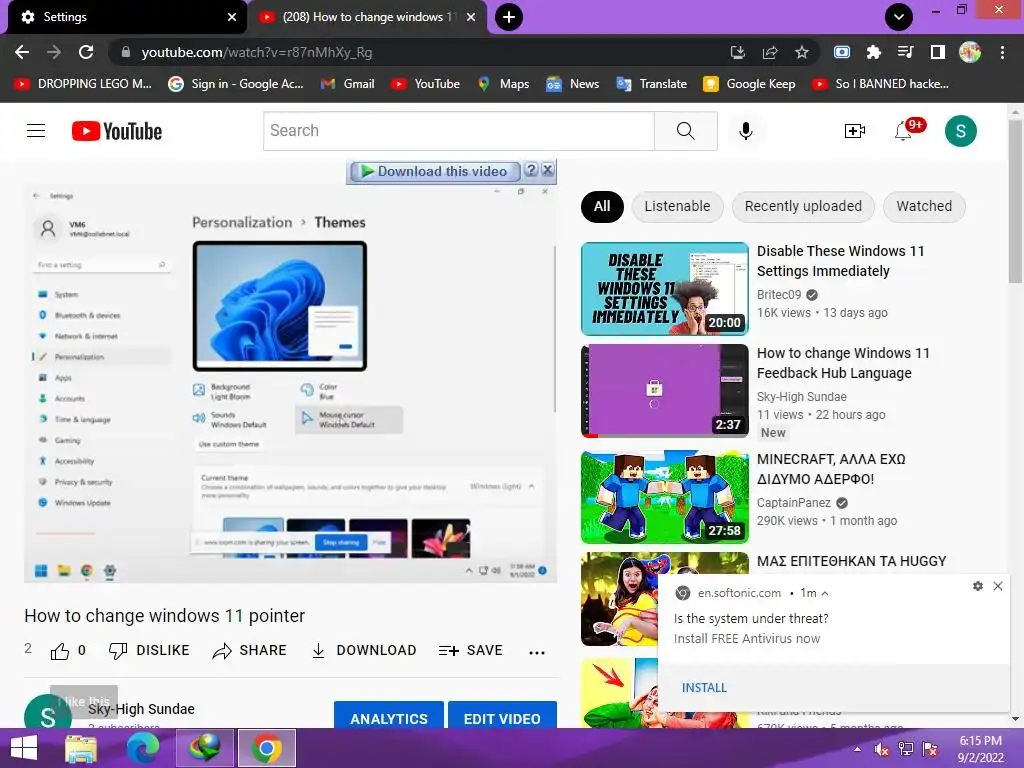Close the softonic notification
This screenshot has height=768, width=1024.
point(998,586)
